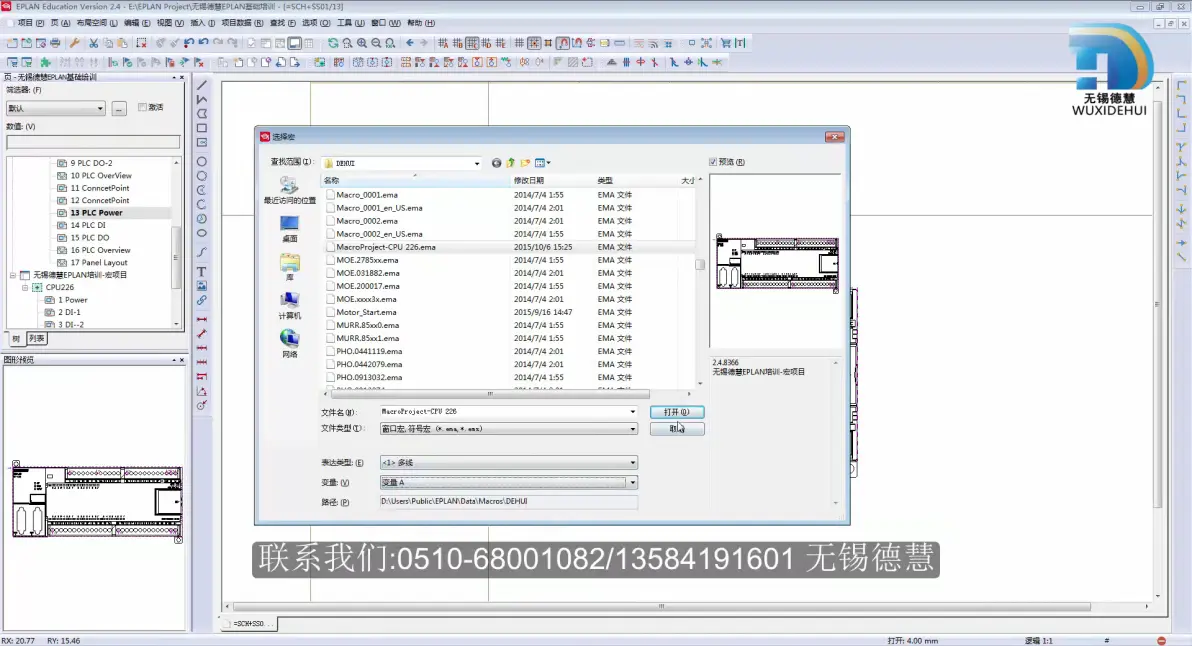Screen dimensions: 1192x646
Task: Select page 17 Panel Layout in tree
Action: click(99, 263)
